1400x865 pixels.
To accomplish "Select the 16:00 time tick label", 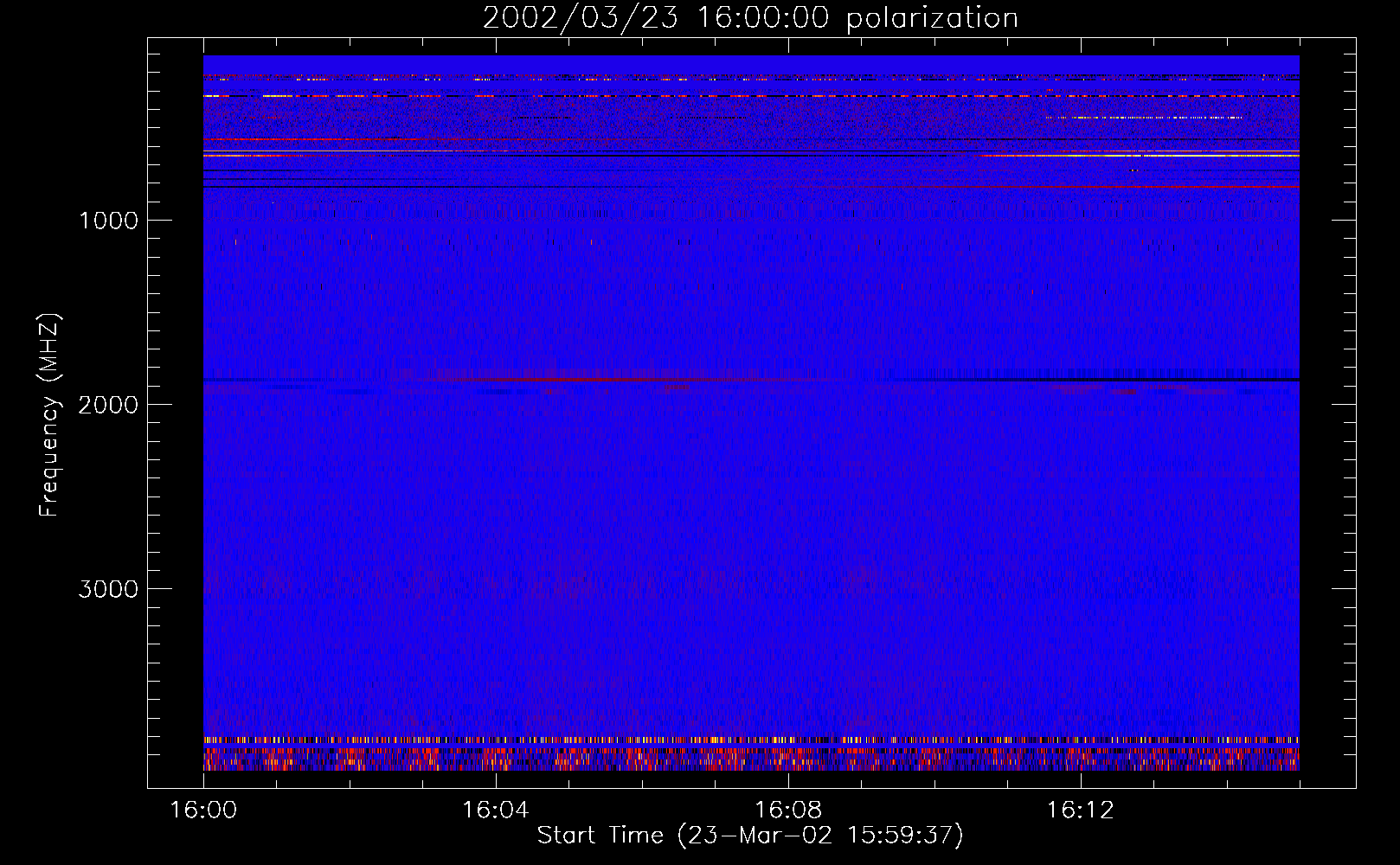I will [203, 811].
